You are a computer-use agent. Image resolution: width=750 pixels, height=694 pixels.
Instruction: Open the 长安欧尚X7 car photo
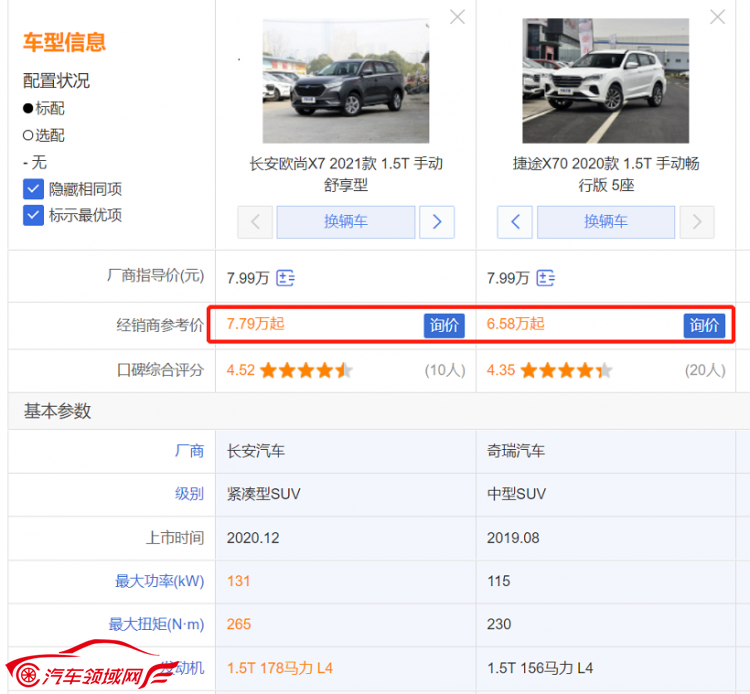pyautogui.click(x=346, y=81)
